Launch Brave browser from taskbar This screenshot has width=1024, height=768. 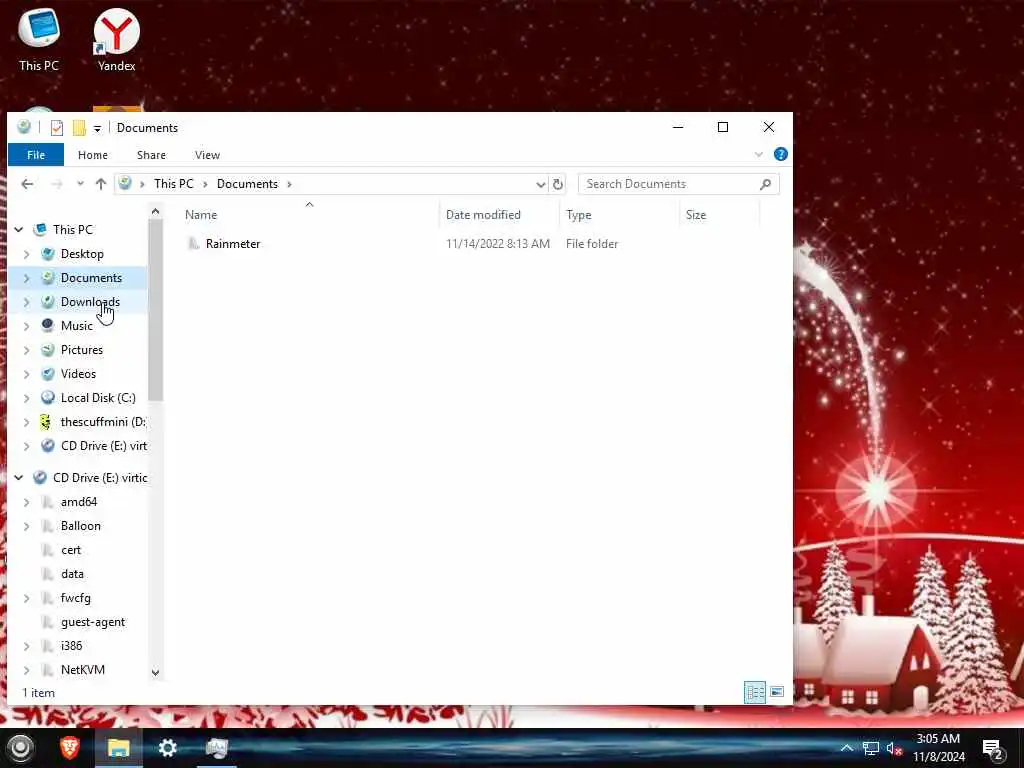click(x=70, y=748)
